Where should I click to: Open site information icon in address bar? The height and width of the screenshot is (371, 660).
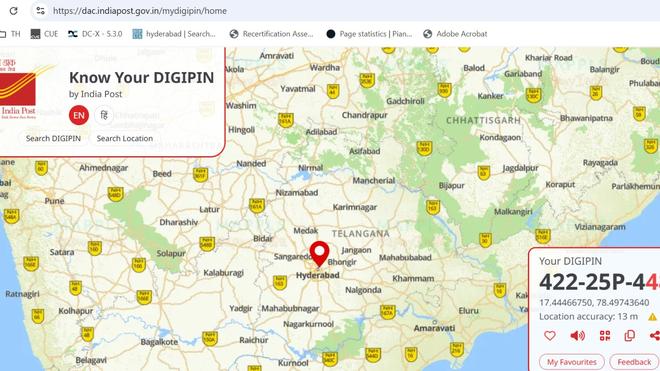coord(40,11)
